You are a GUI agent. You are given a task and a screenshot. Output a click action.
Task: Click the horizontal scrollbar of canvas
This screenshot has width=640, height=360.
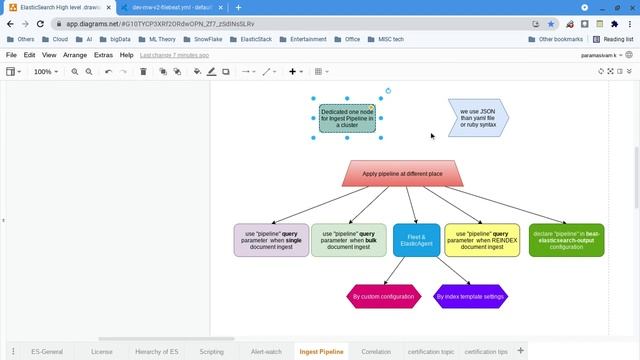point(167,338)
